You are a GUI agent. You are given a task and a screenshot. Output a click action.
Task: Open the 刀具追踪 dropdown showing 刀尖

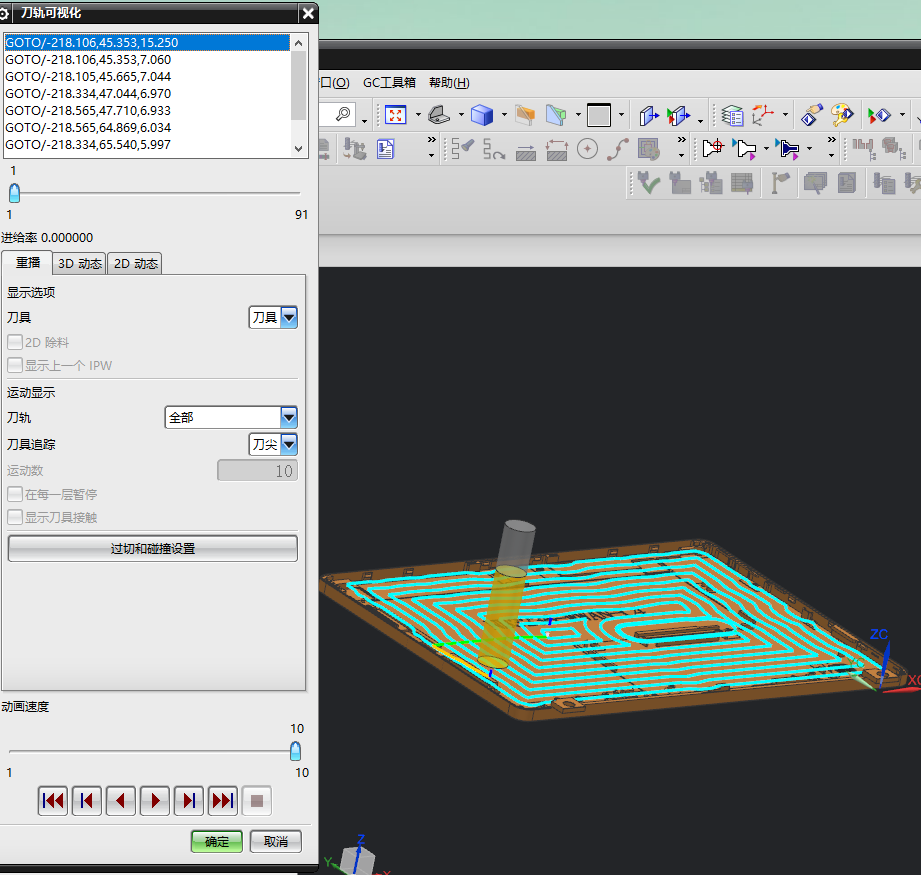click(x=289, y=444)
